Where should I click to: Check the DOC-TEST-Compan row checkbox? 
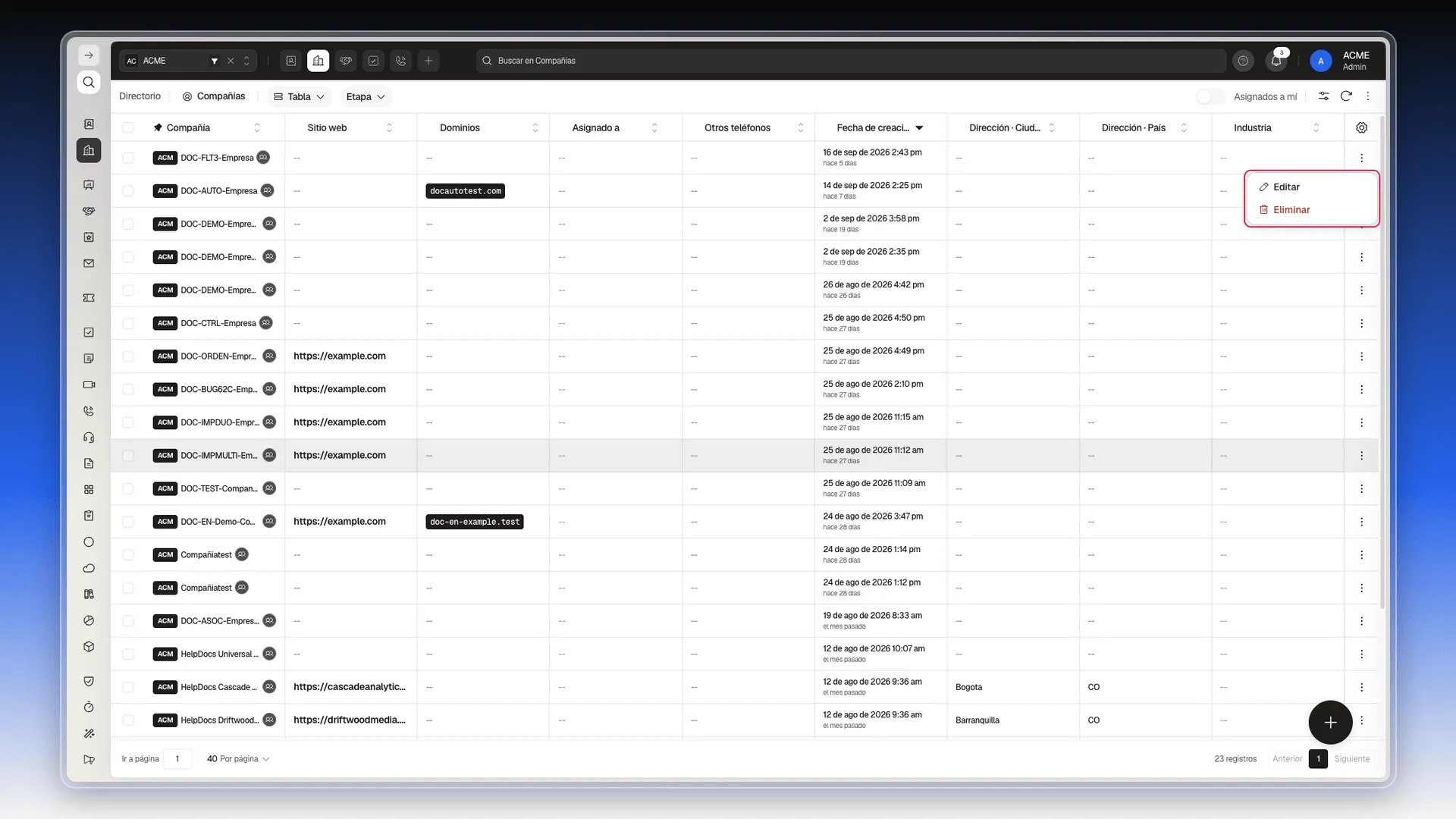click(128, 489)
